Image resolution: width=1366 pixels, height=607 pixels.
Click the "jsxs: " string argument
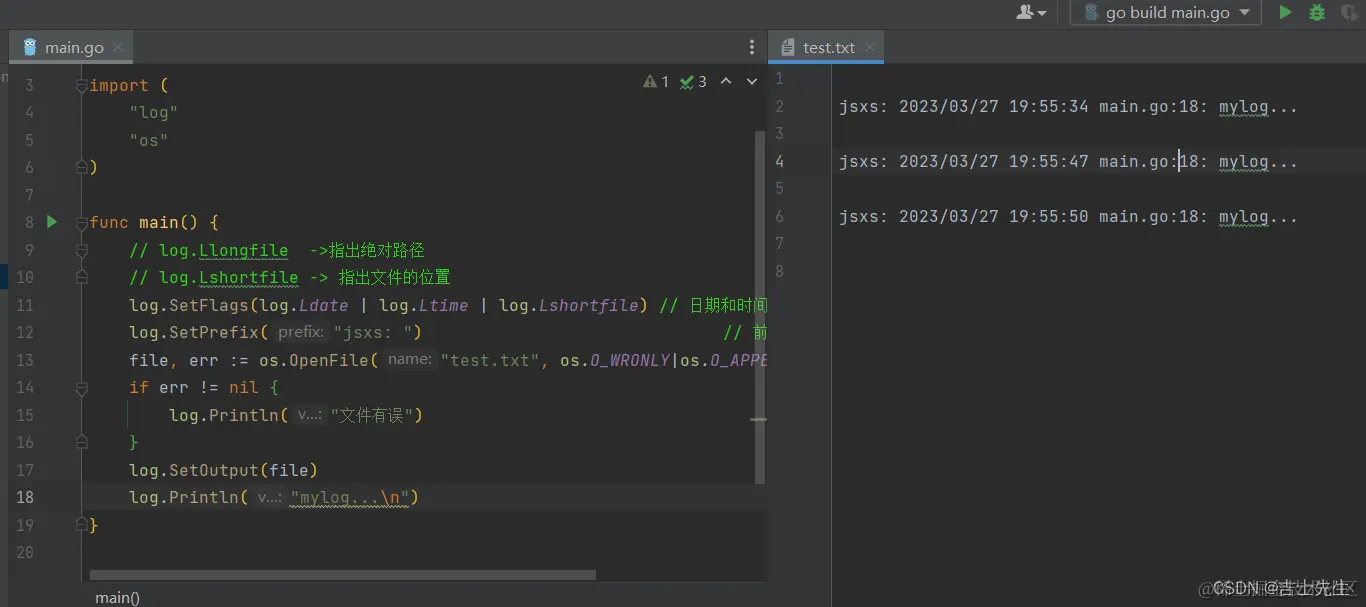pos(372,332)
